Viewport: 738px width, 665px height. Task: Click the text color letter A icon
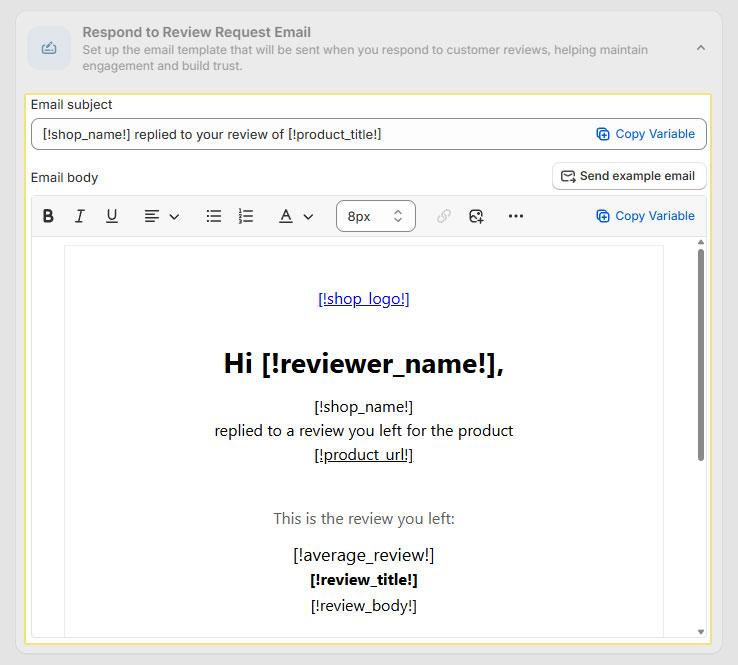pyautogui.click(x=286, y=216)
